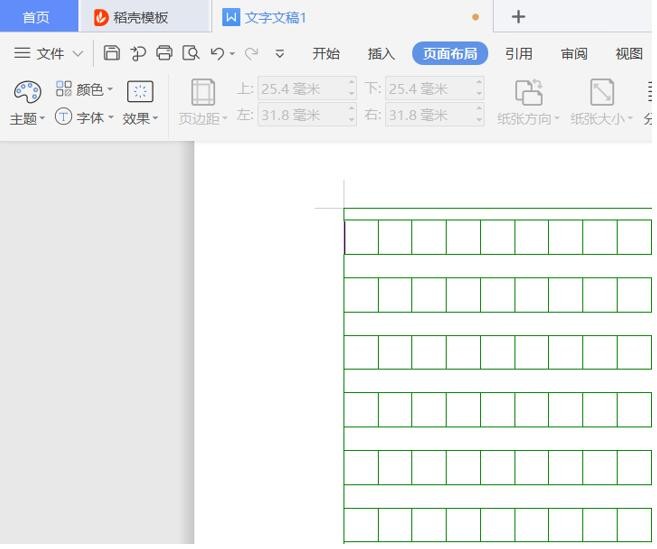Screen dimensions: 657x549
Task: Switch to the 引用 ribbon tab
Action: tap(518, 53)
